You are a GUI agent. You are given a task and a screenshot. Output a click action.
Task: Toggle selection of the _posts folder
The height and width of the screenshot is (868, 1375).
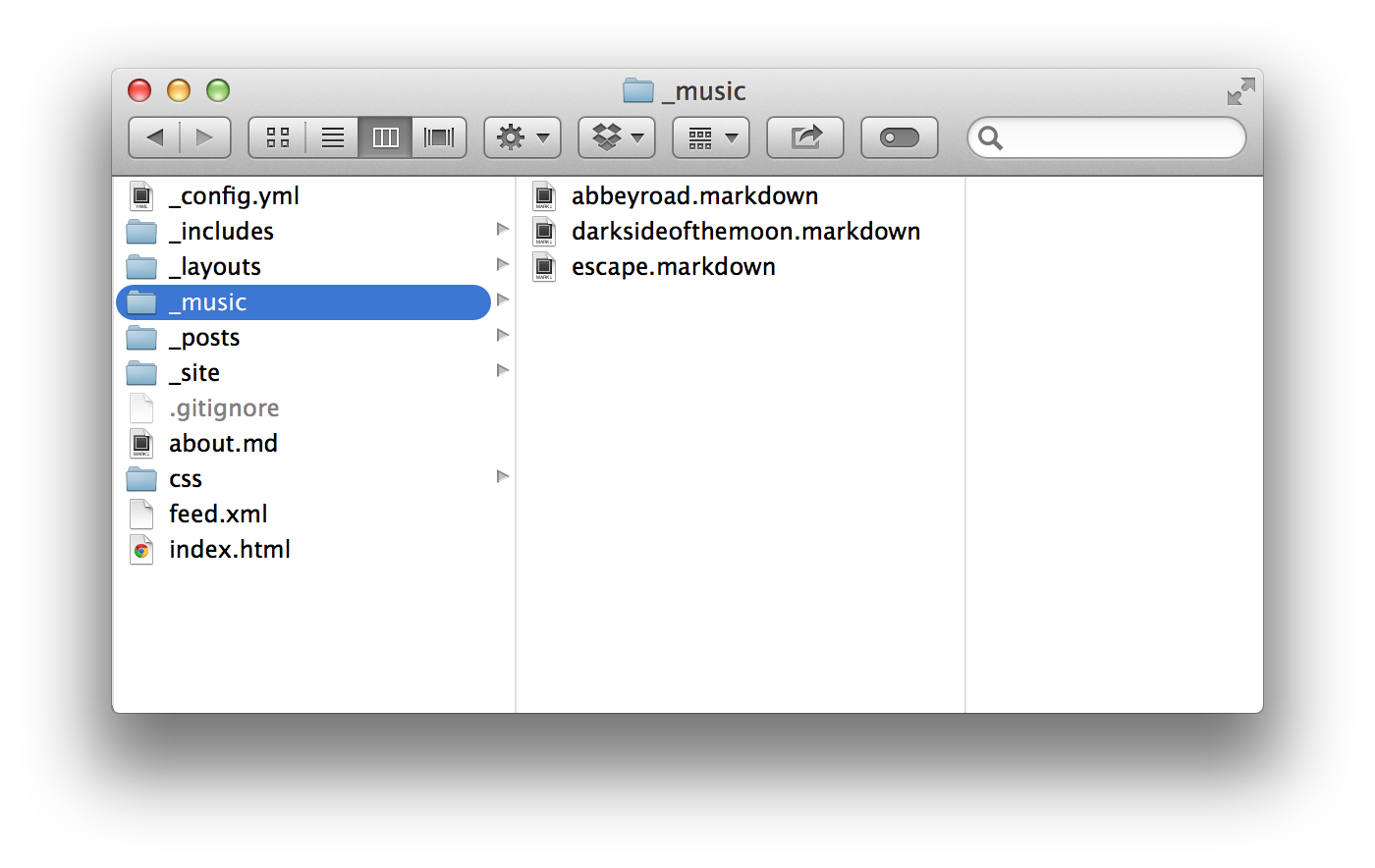(x=203, y=337)
